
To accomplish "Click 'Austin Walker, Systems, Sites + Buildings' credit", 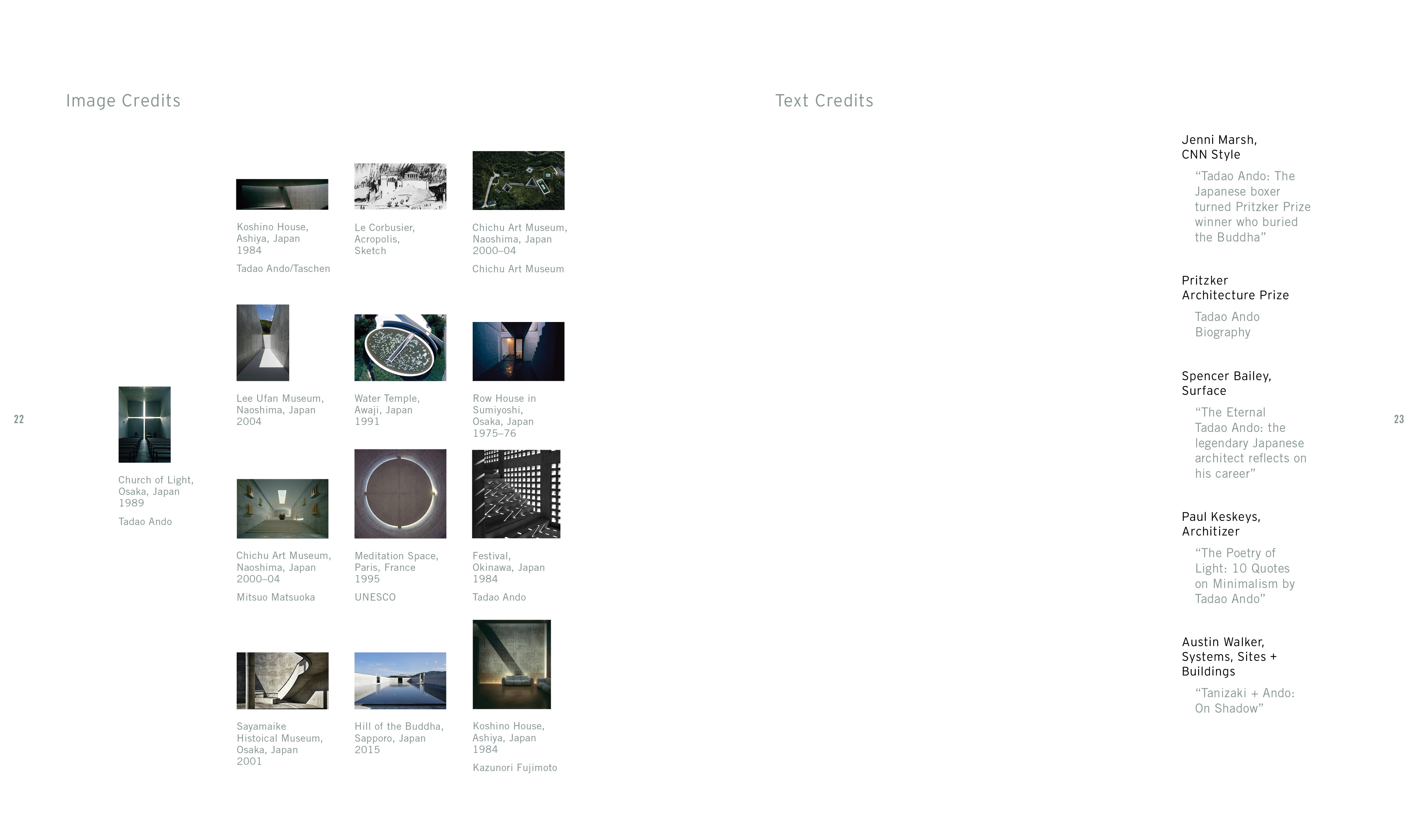I will 1230,657.
